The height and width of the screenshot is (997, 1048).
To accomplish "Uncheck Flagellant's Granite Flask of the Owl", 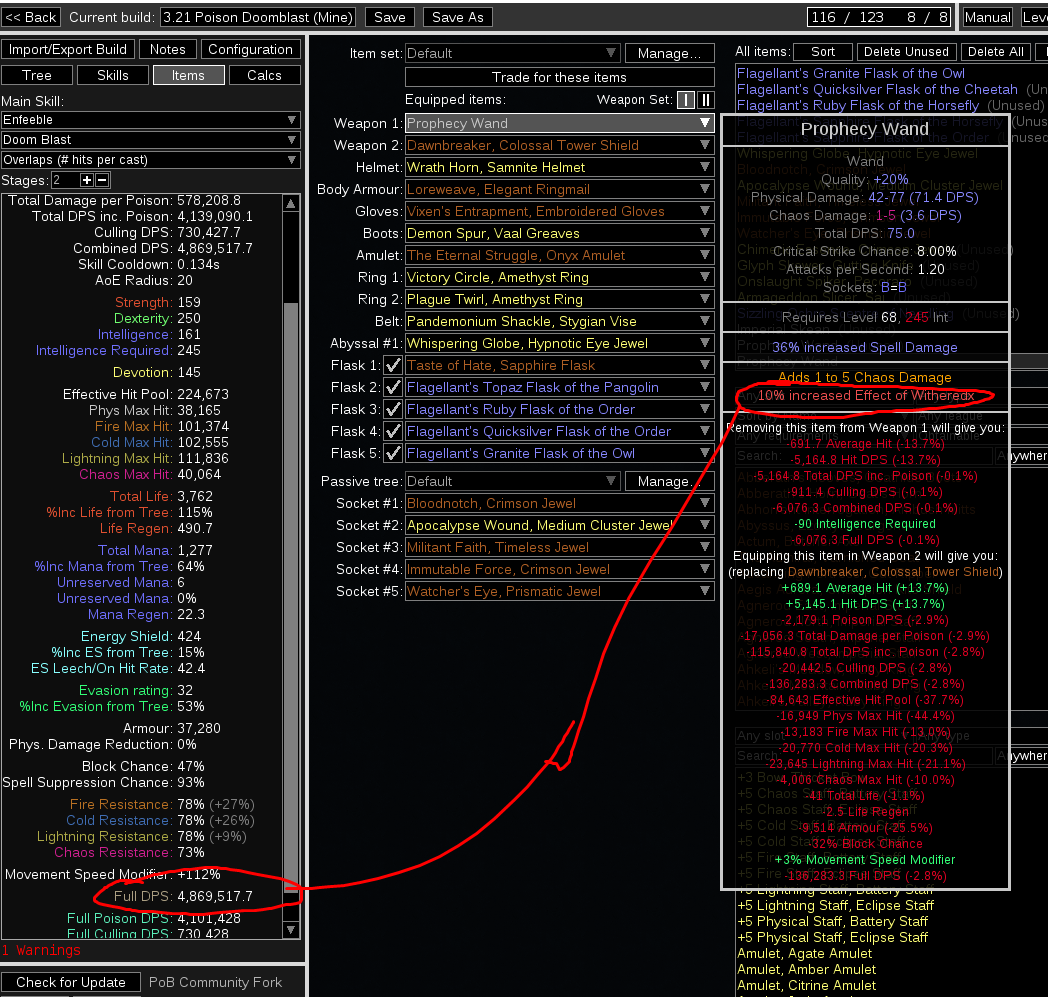I will coord(392,453).
